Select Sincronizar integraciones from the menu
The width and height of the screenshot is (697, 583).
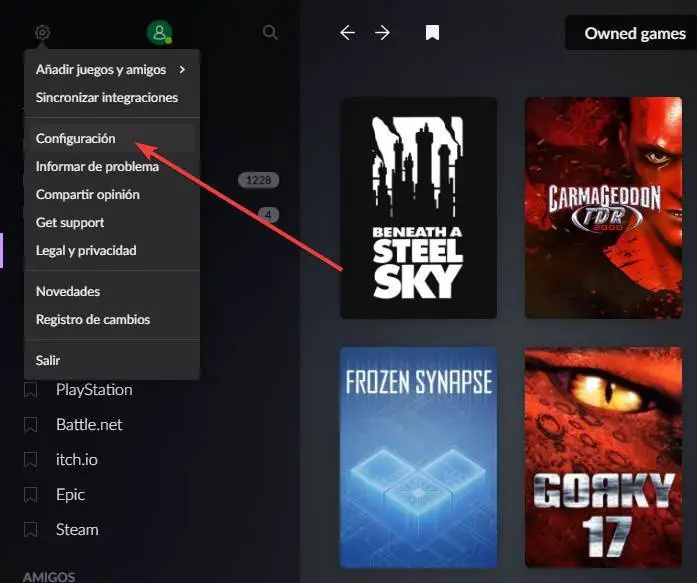point(112,98)
